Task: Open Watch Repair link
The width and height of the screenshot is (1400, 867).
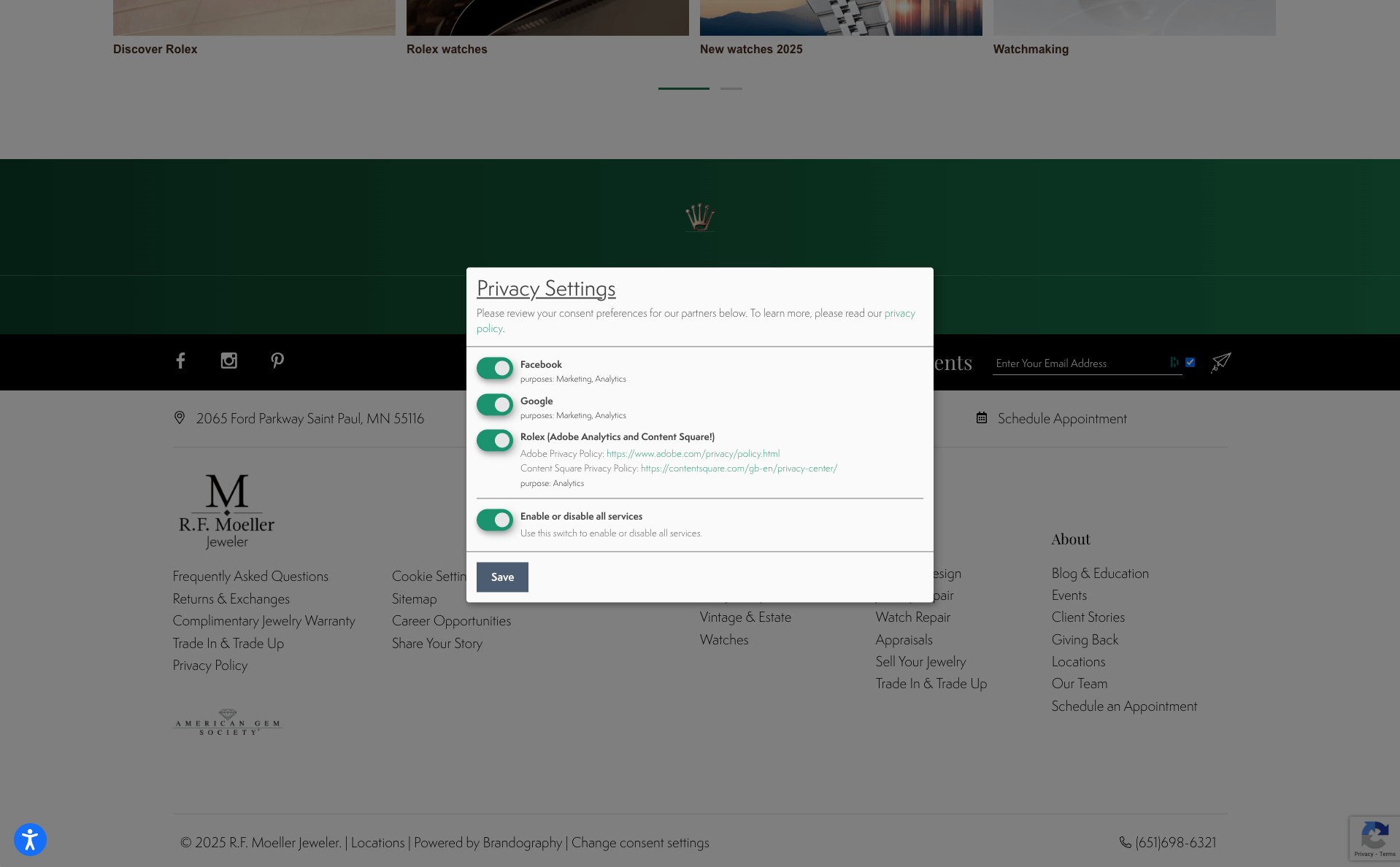Action: (x=913, y=617)
